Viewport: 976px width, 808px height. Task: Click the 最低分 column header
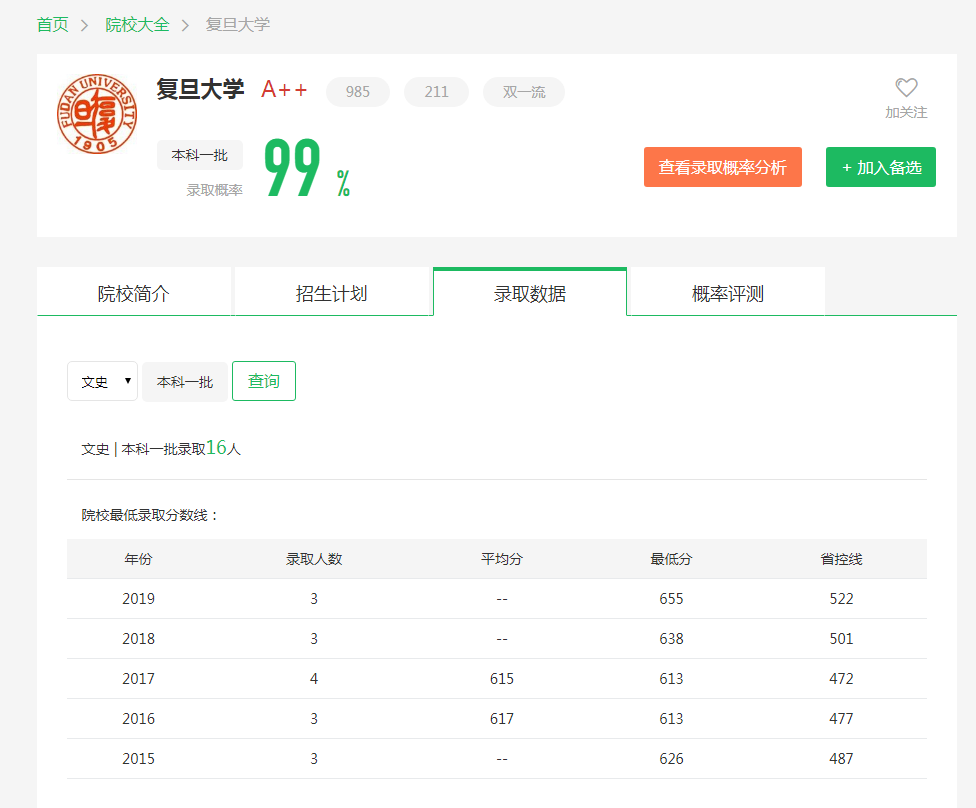coord(671,559)
